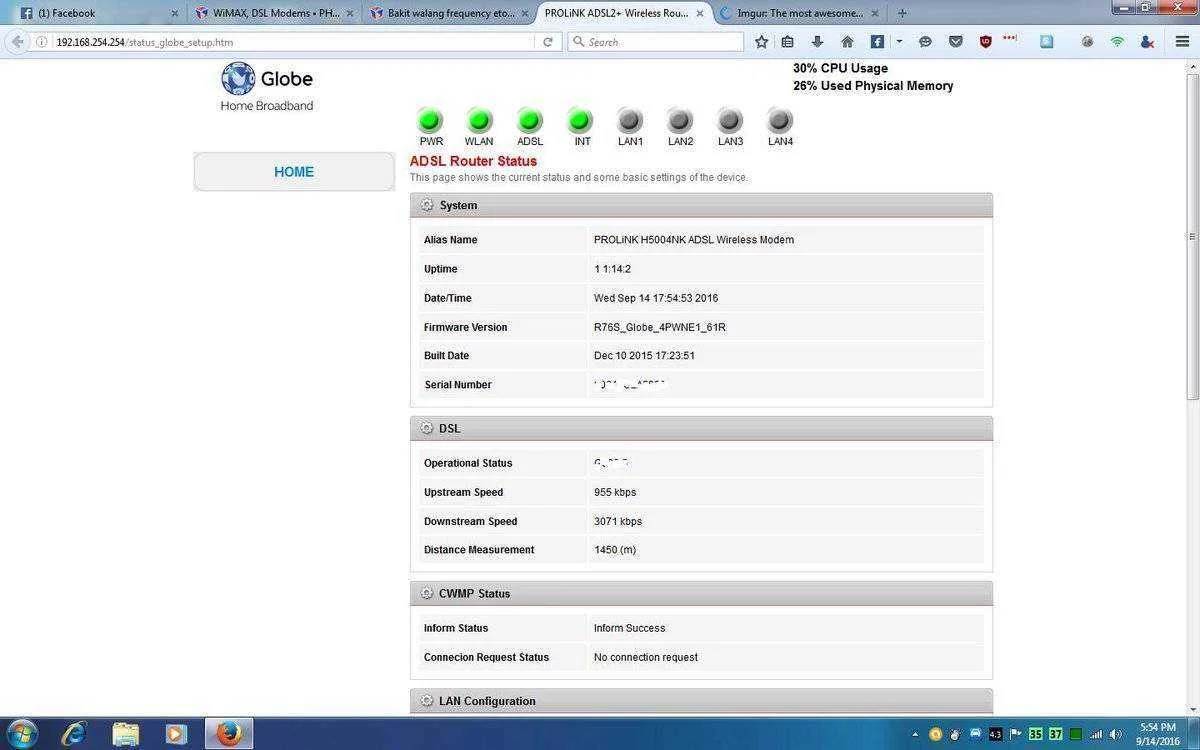Open a new browser tab
The image size is (1200, 750).
(x=902, y=13)
